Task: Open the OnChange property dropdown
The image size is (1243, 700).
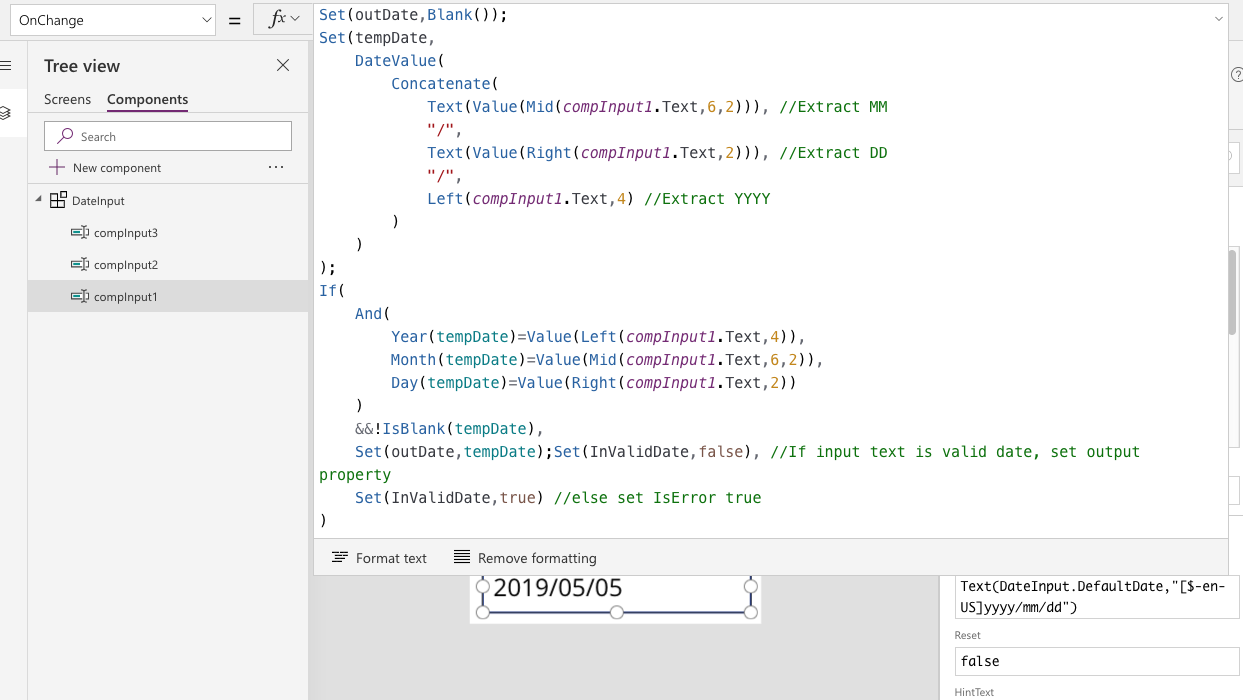Action: coord(112,19)
